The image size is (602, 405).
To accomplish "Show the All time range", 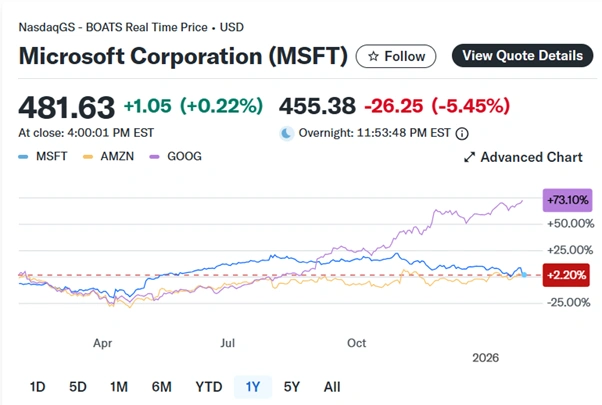I will [332, 386].
